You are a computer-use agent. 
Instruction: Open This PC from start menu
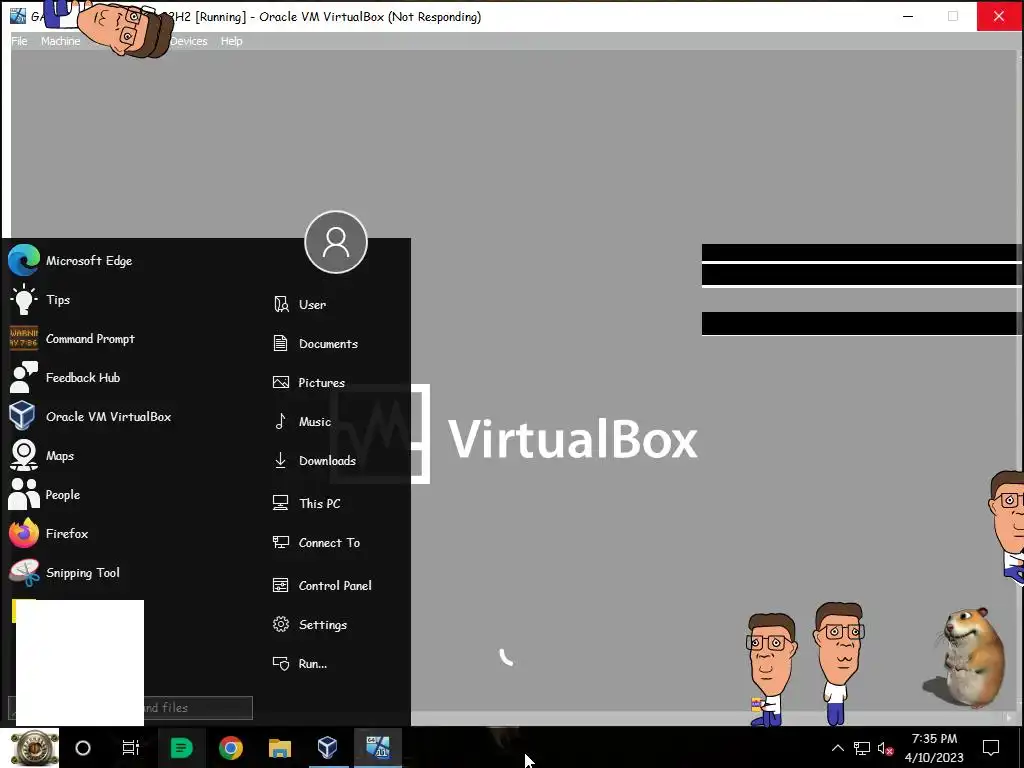tap(306, 504)
